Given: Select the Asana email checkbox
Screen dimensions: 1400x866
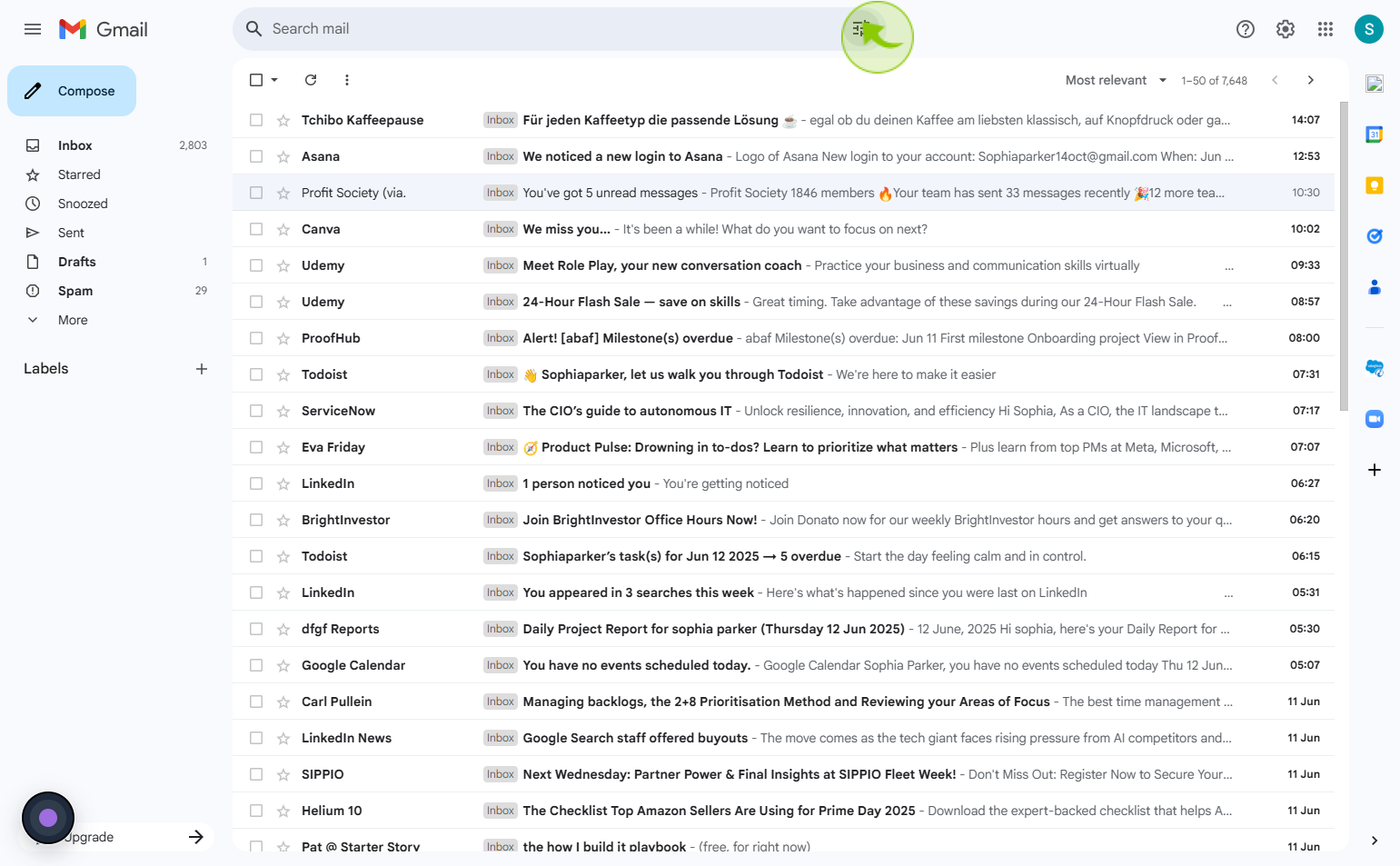Looking at the screenshot, I should pos(256,156).
